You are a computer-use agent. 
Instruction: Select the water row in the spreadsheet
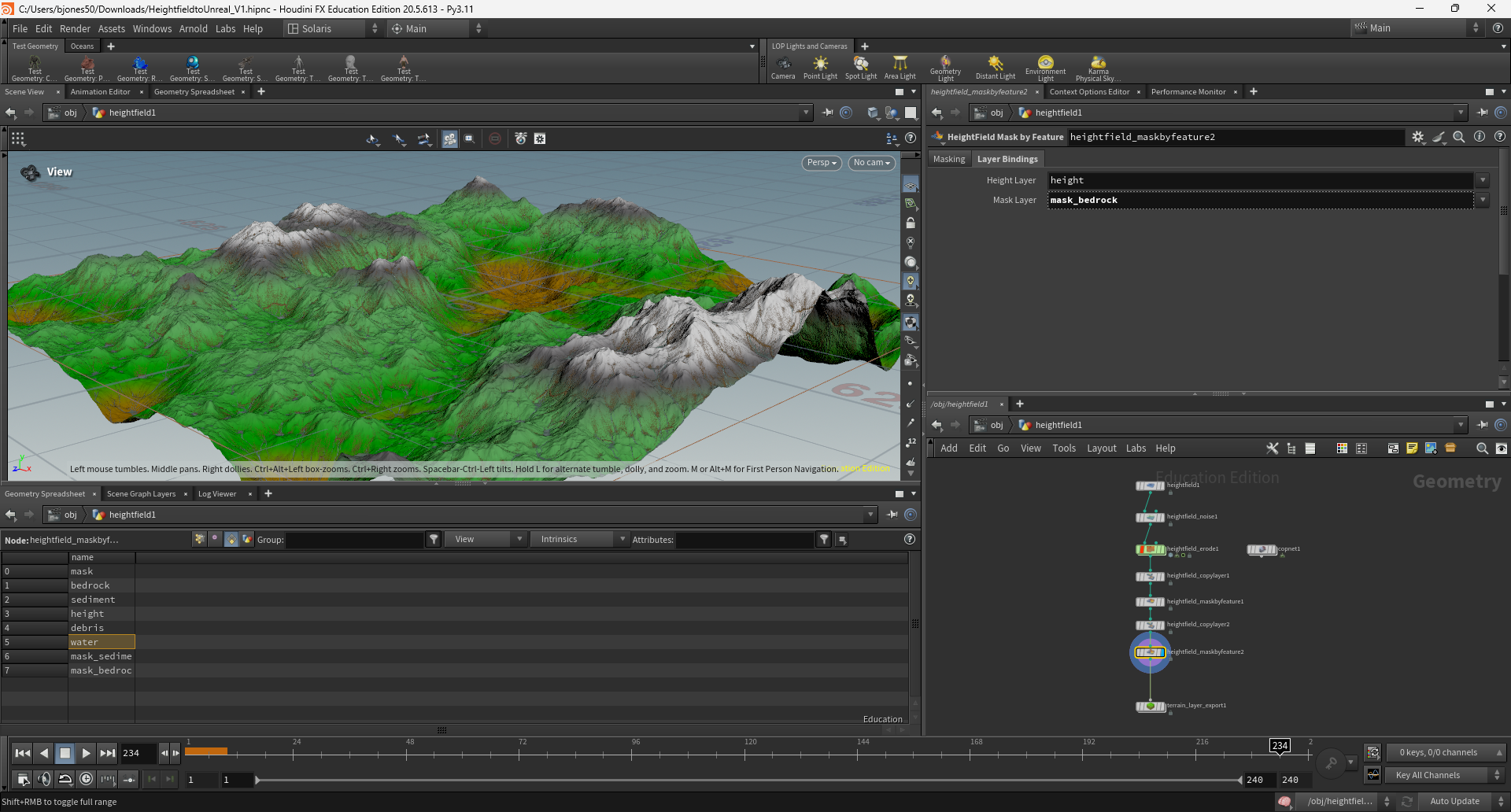pyautogui.click(x=85, y=642)
